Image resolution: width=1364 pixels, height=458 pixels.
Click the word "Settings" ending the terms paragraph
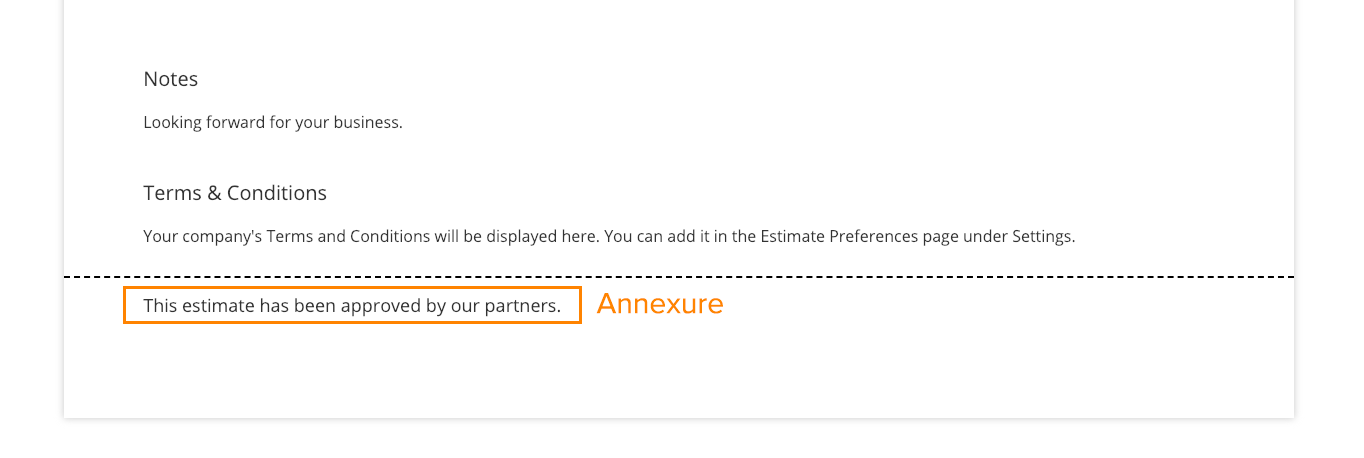click(1041, 237)
